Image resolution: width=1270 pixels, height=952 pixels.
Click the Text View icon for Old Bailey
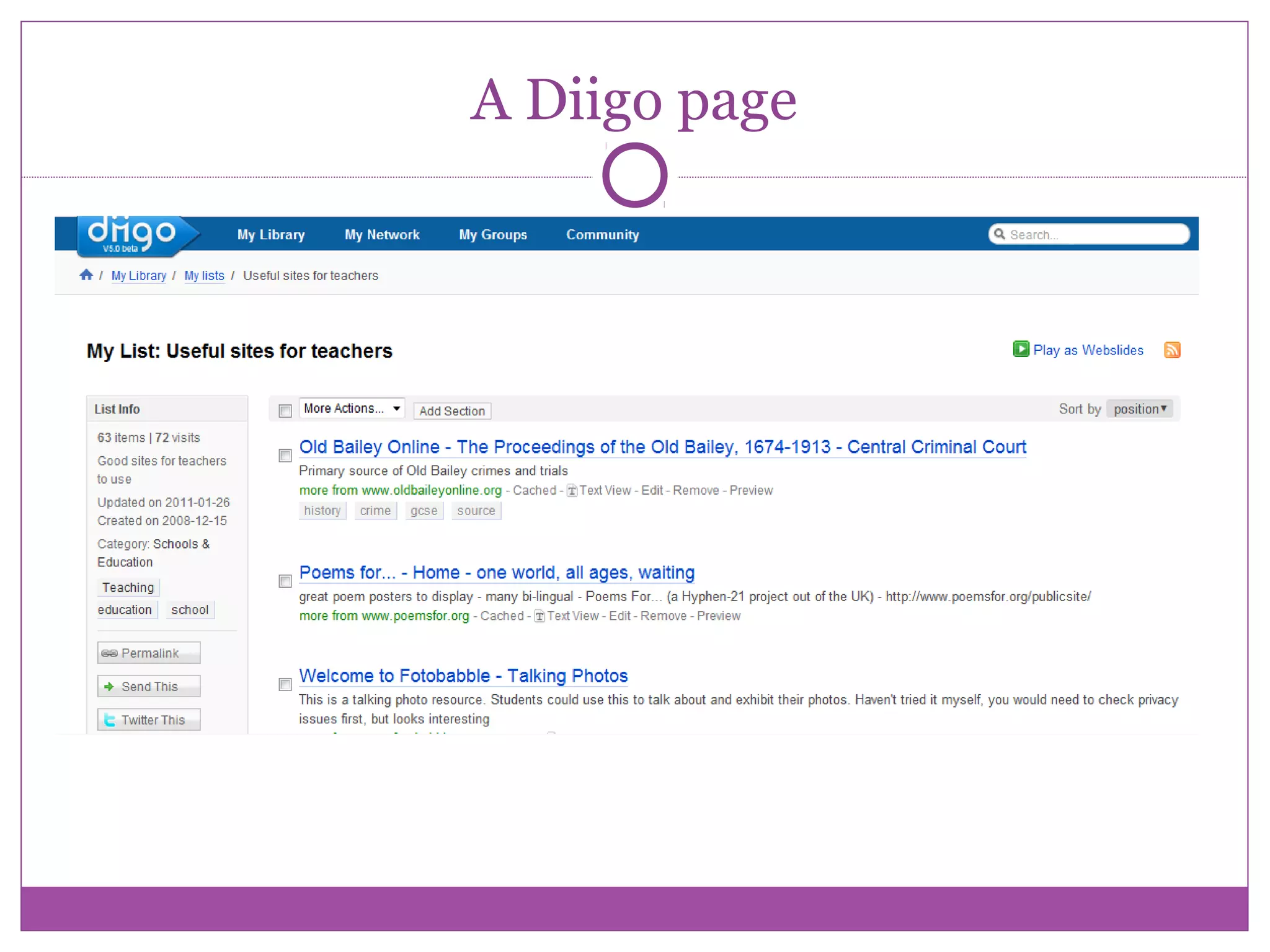(572, 491)
